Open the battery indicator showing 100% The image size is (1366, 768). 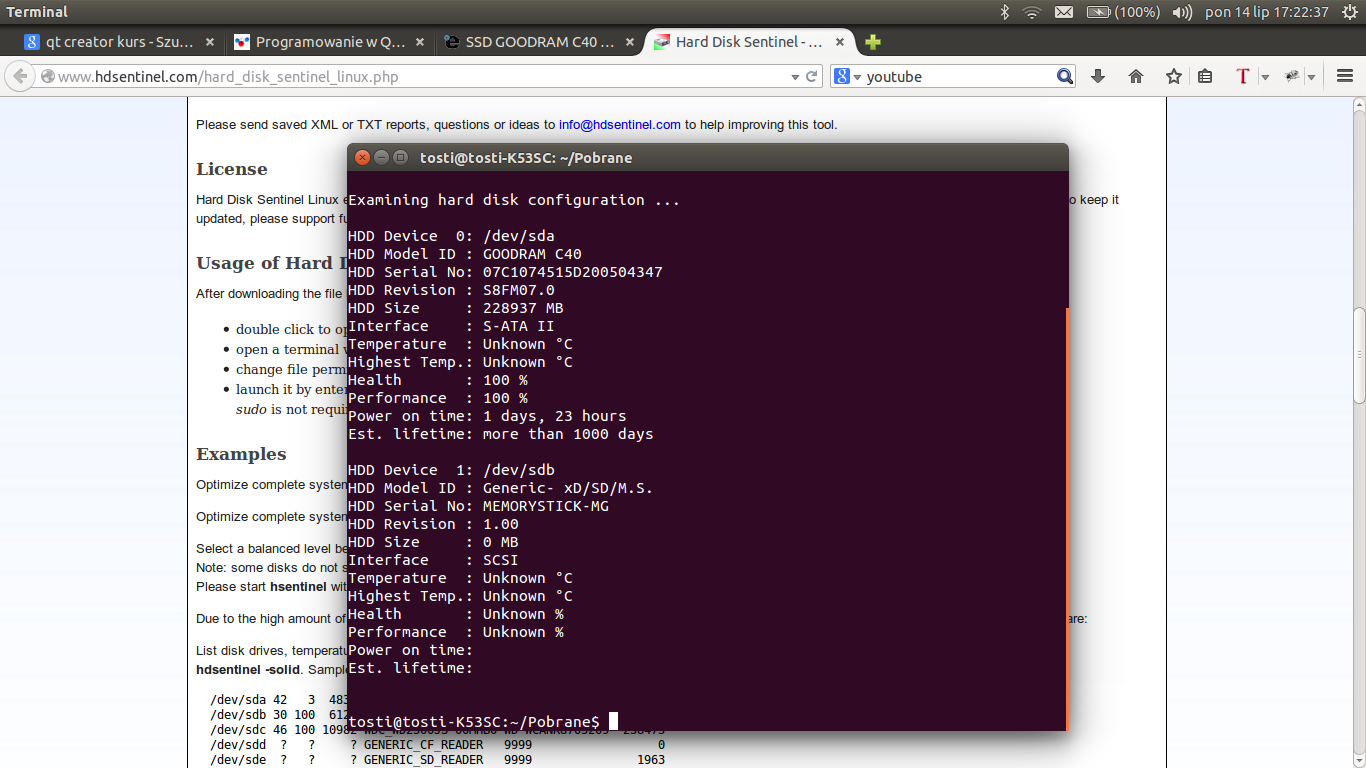1123,12
